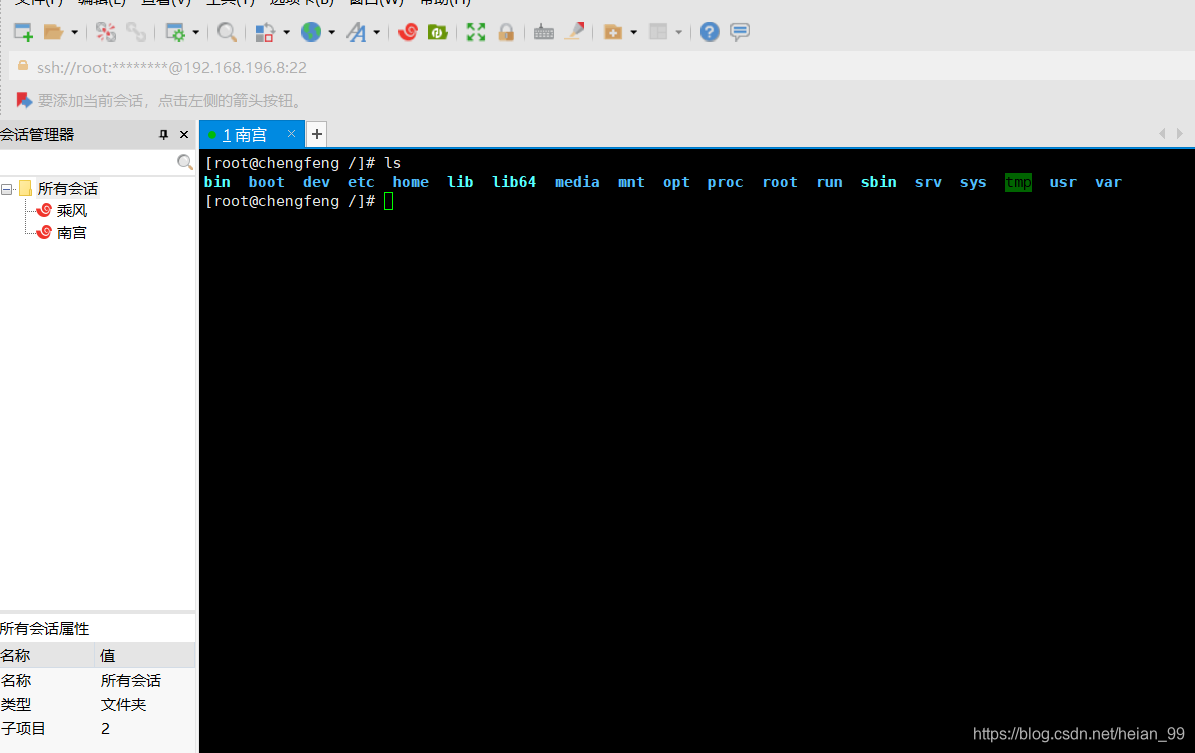Open the globe icon dropdown arrow
Viewport: 1195px width, 753px height.
tap(332, 32)
